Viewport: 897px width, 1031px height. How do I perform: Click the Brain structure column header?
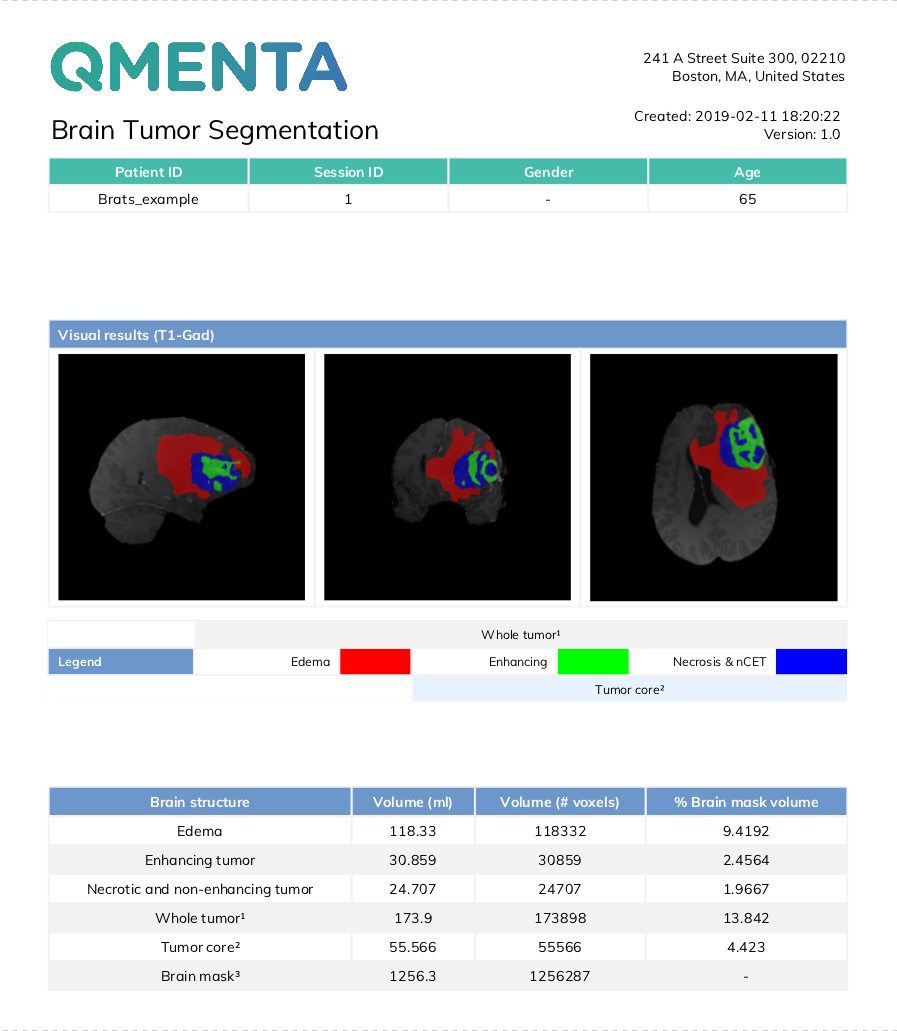(200, 802)
